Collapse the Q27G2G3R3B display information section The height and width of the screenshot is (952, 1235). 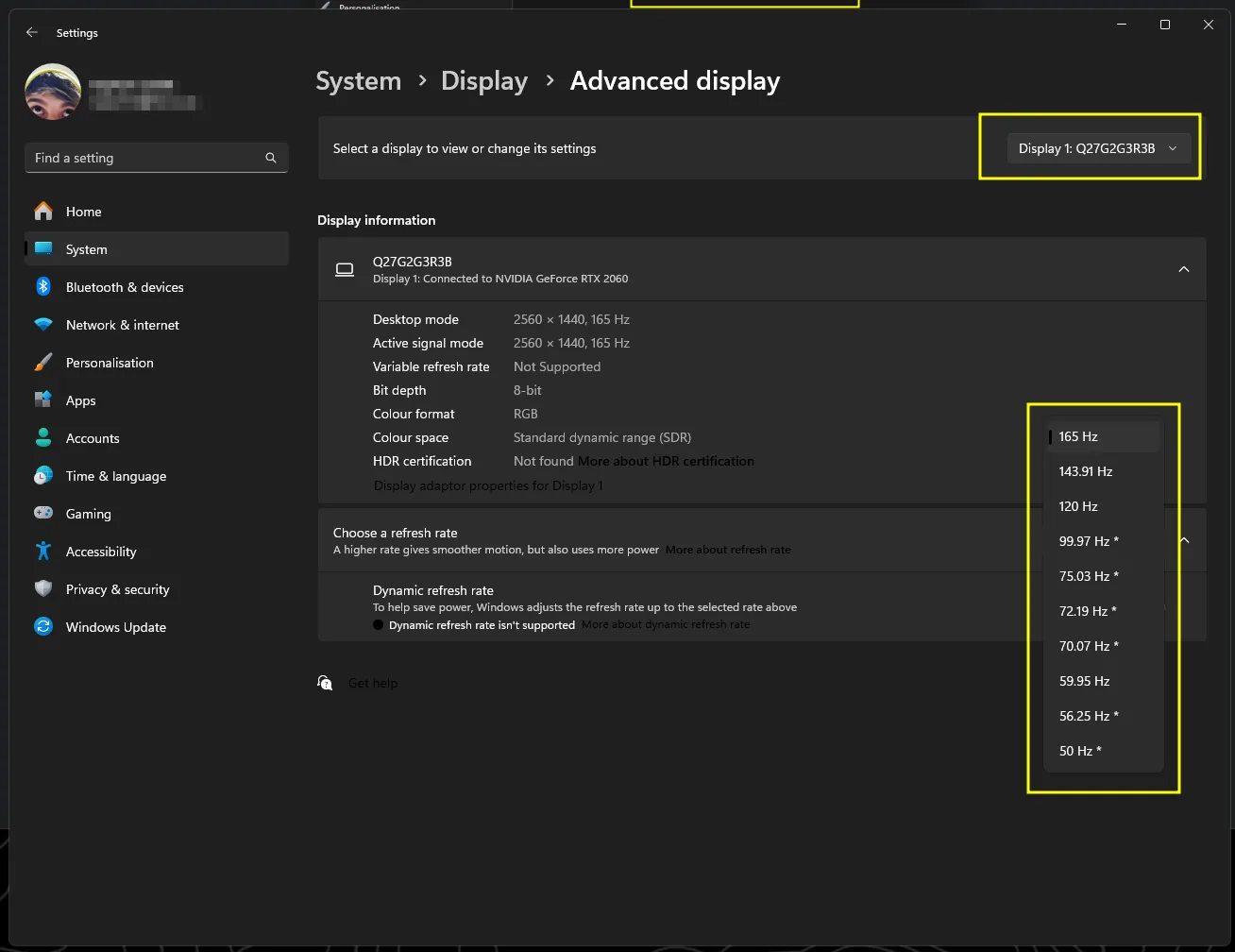(1183, 269)
